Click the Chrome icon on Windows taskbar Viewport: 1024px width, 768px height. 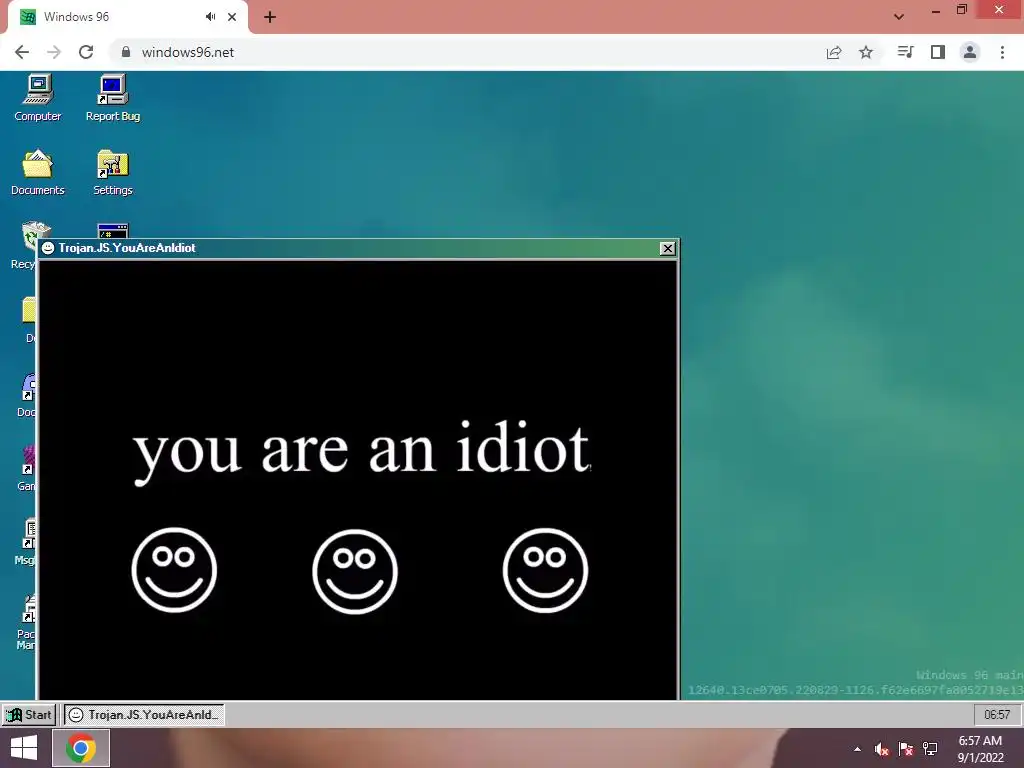[x=80, y=748]
